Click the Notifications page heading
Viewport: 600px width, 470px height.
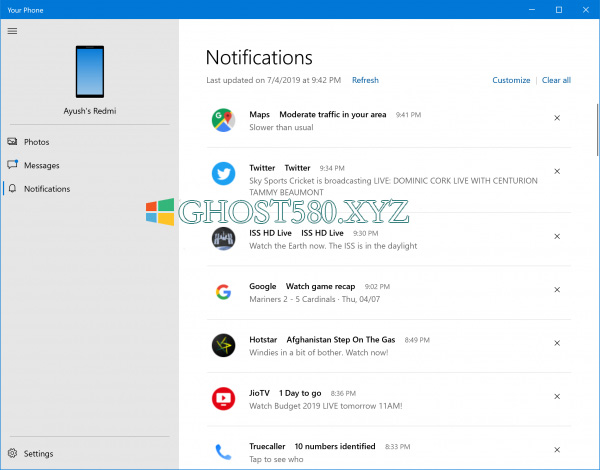[259, 58]
